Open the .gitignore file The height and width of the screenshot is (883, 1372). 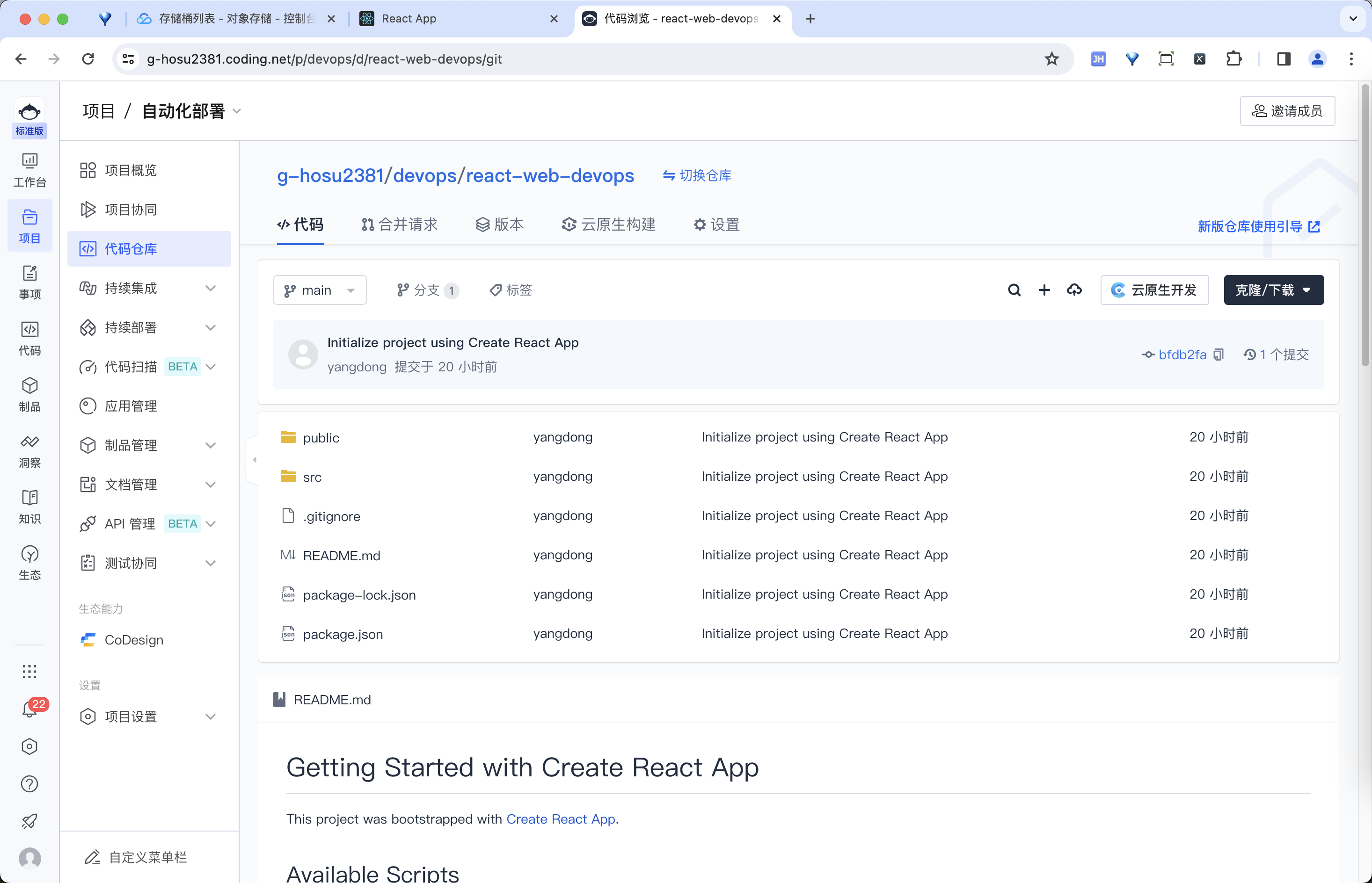(x=331, y=517)
